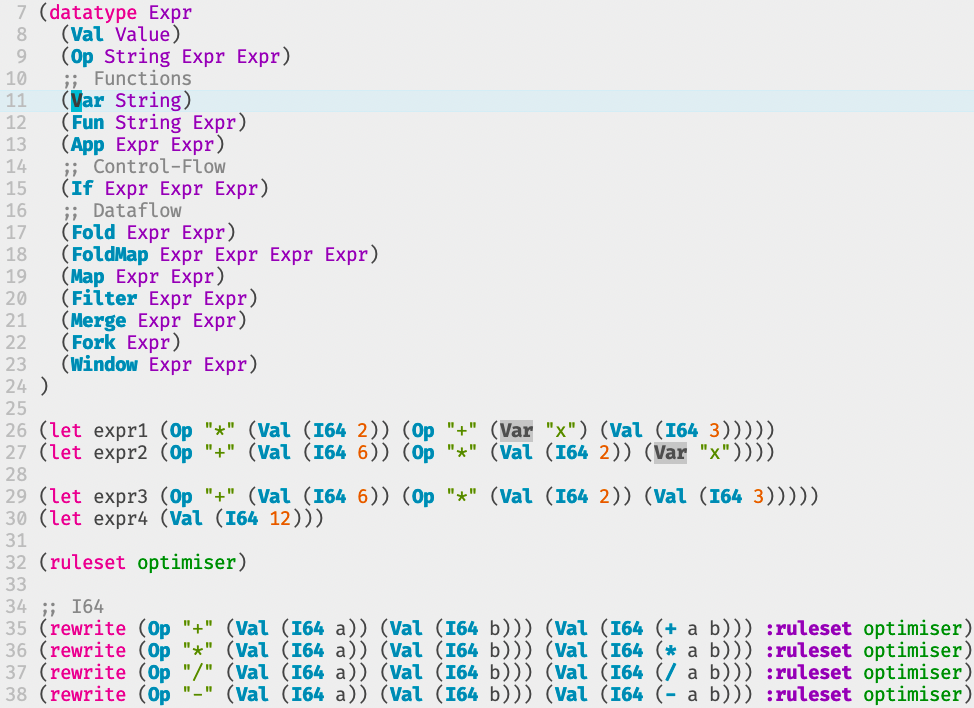The height and width of the screenshot is (708, 974).
Task: Click the "-" string on line 38
Action: tap(198, 694)
